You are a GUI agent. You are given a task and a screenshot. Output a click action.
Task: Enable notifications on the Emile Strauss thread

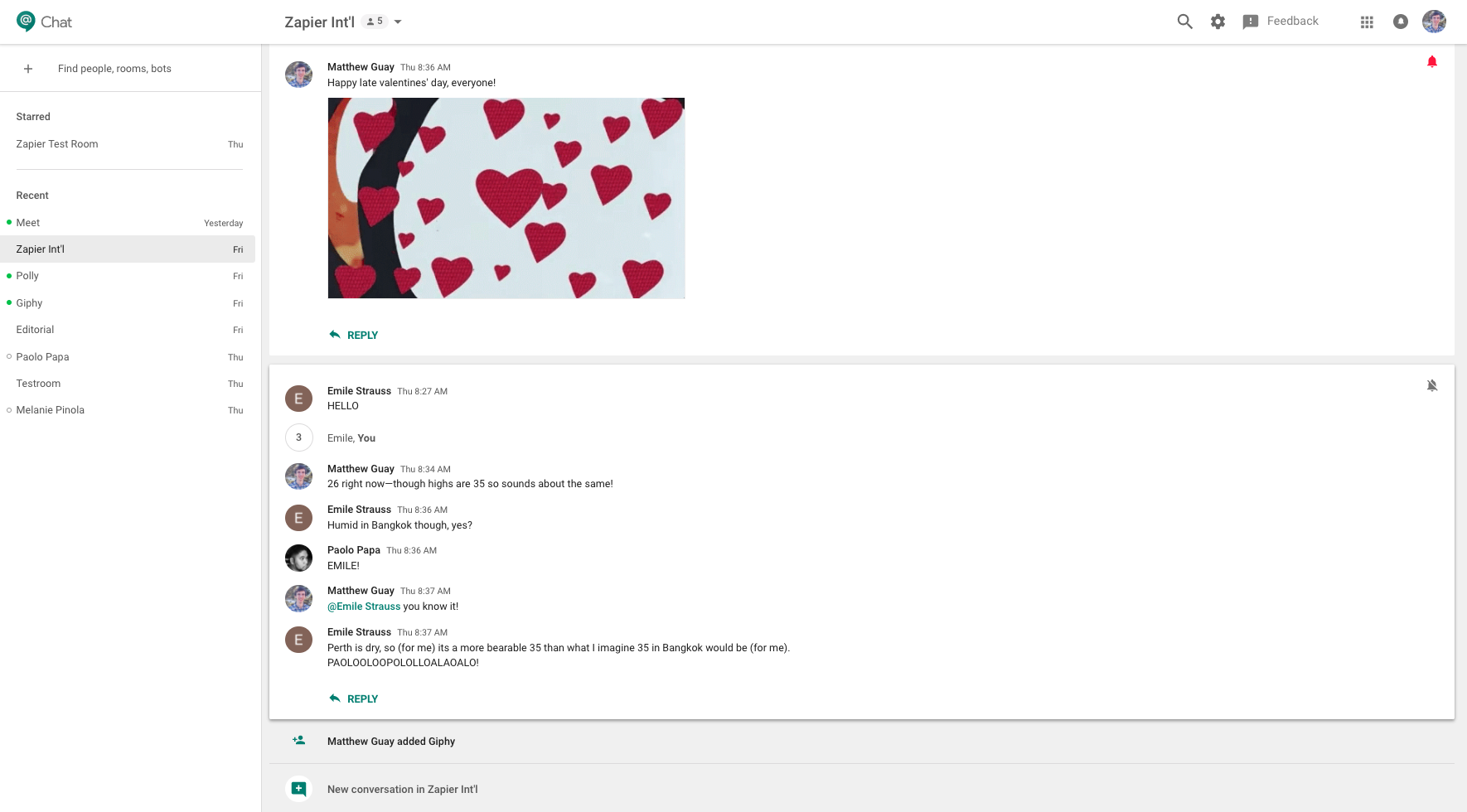(x=1433, y=385)
